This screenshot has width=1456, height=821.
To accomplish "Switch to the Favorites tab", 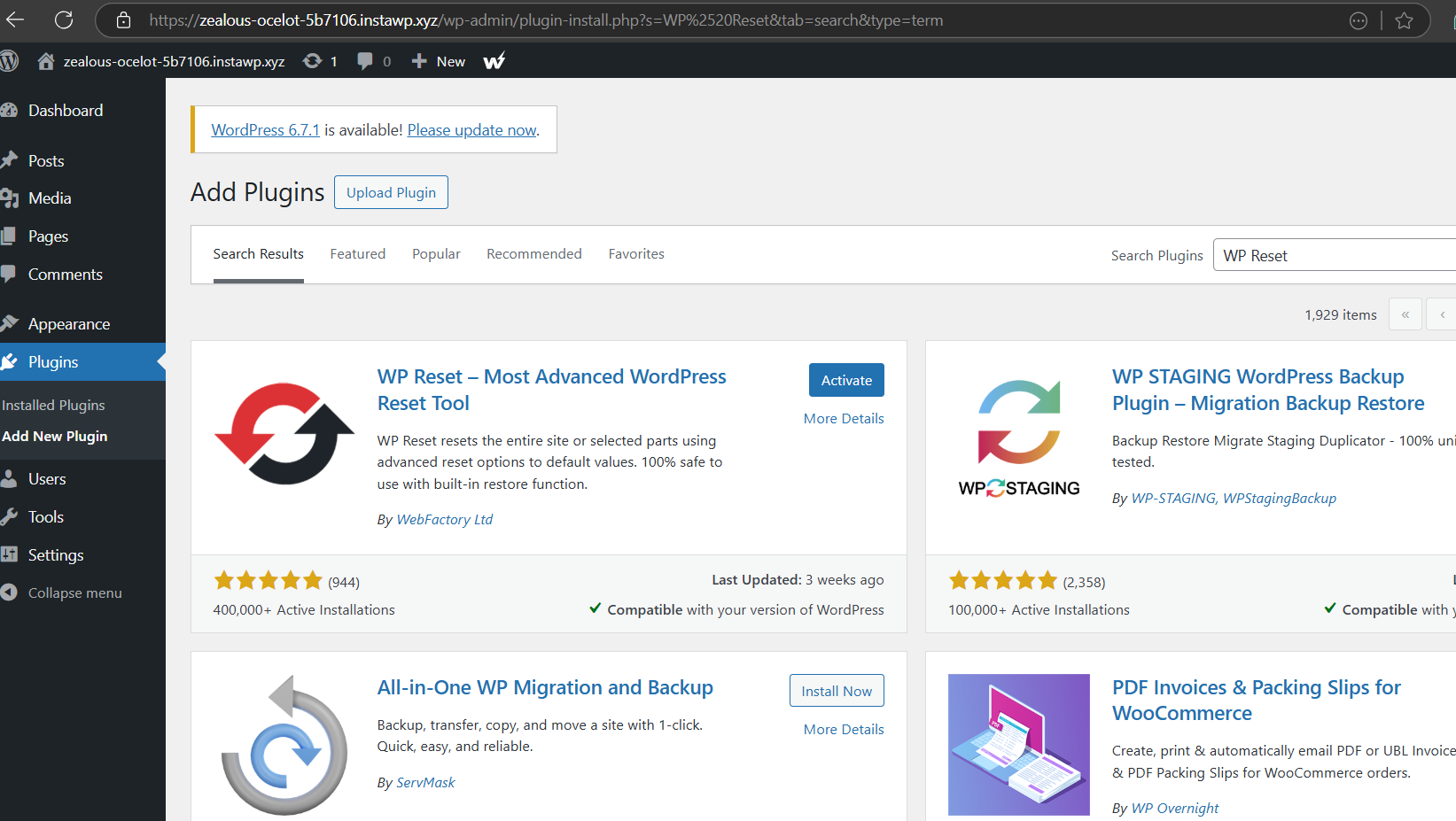I will click(x=636, y=254).
